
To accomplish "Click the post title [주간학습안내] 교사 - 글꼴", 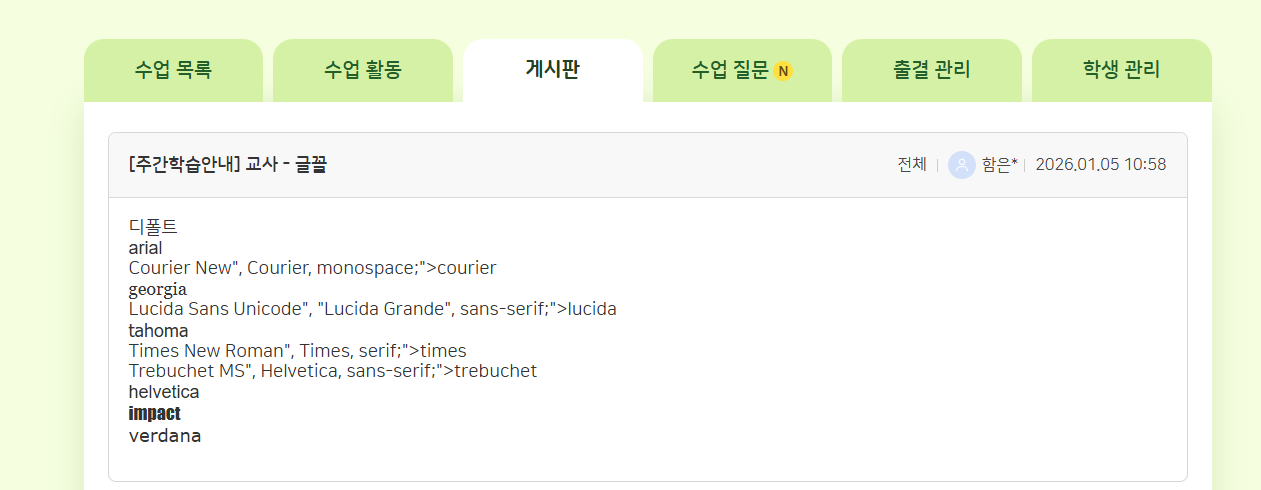I will [x=228, y=165].
